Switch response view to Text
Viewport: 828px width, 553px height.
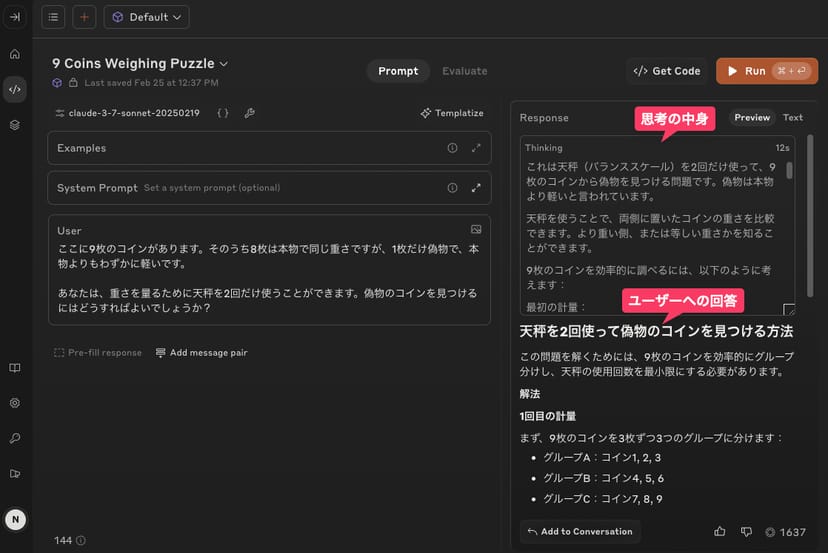(x=792, y=117)
